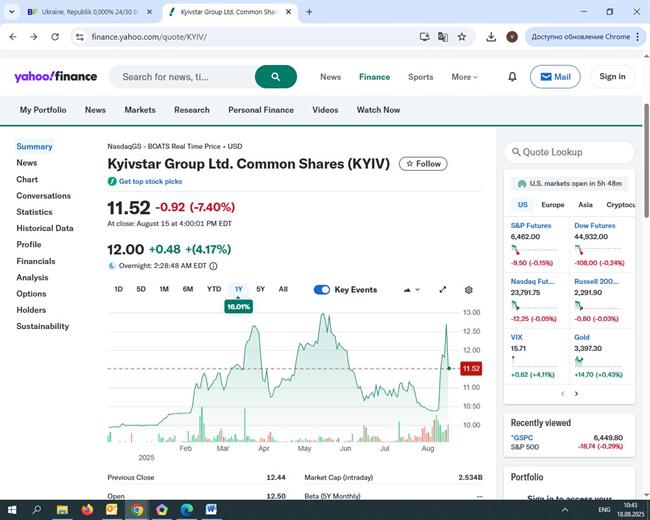Open Historical Data in sidebar
Image resolution: width=650 pixels, height=520 pixels.
(45, 228)
